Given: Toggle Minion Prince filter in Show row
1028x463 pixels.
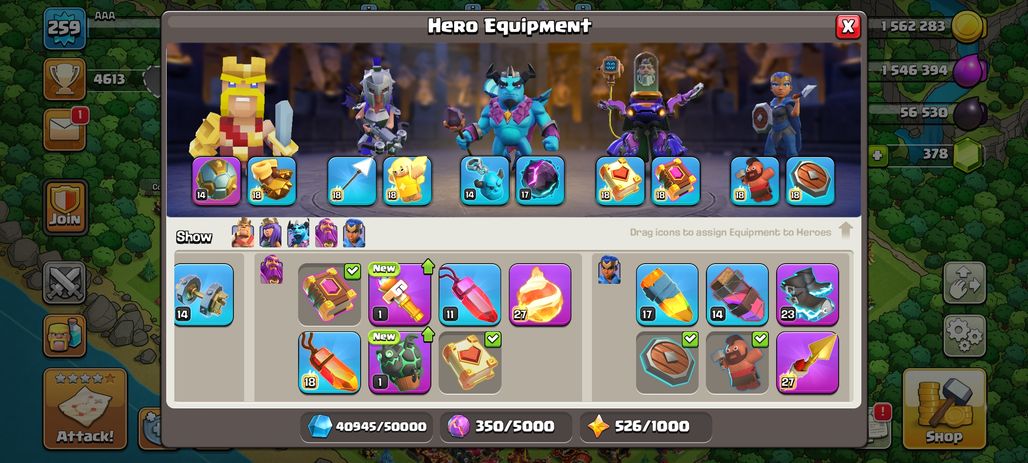Looking at the screenshot, I should coord(298,233).
